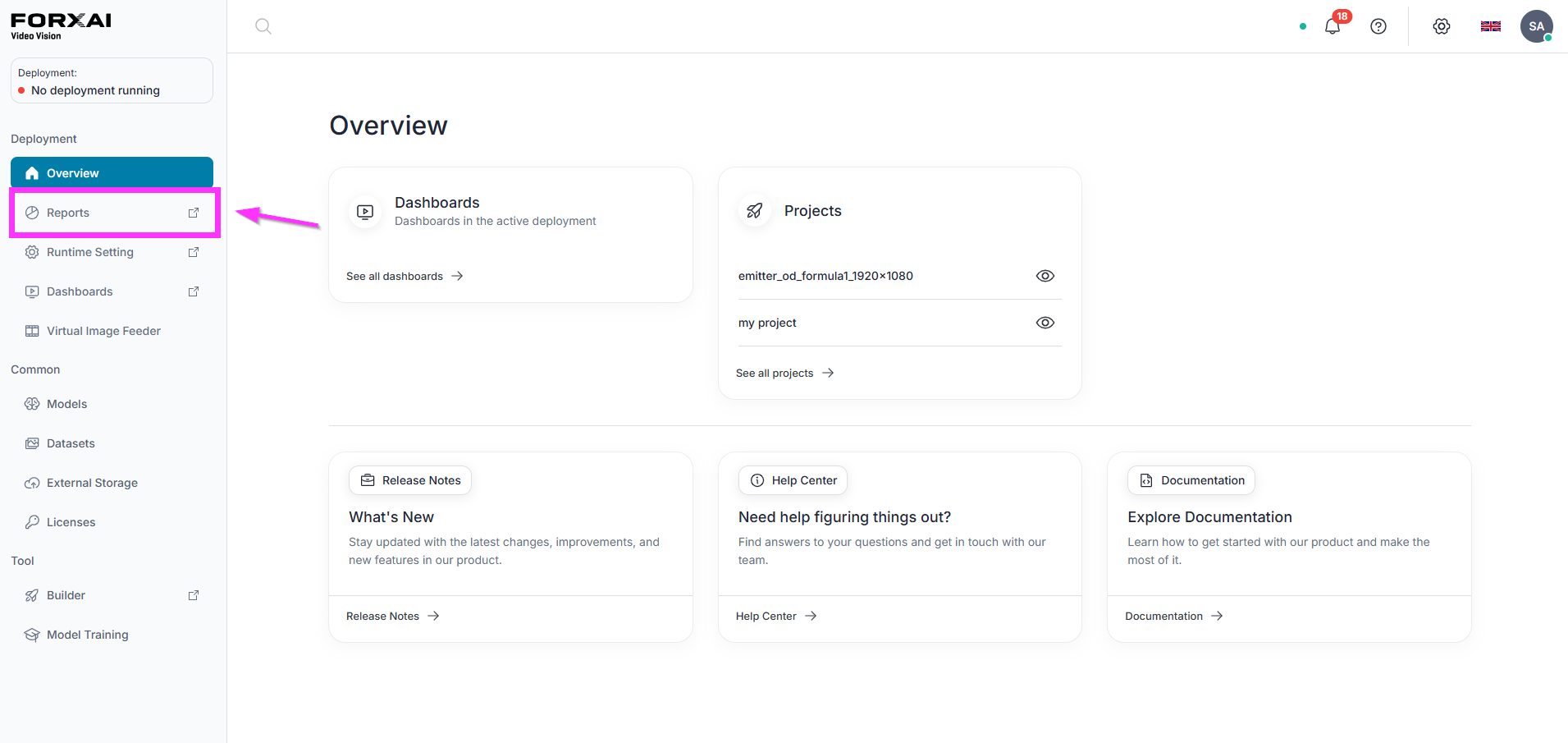The width and height of the screenshot is (1568, 743).
Task: Click the Dashboards card play icon
Action: click(365, 212)
